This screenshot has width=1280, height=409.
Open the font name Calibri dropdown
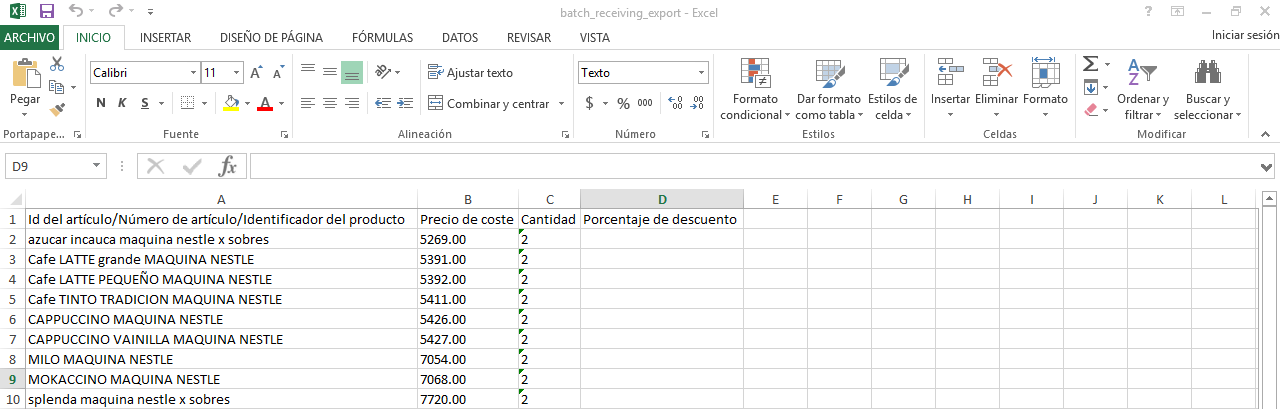click(193, 72)
